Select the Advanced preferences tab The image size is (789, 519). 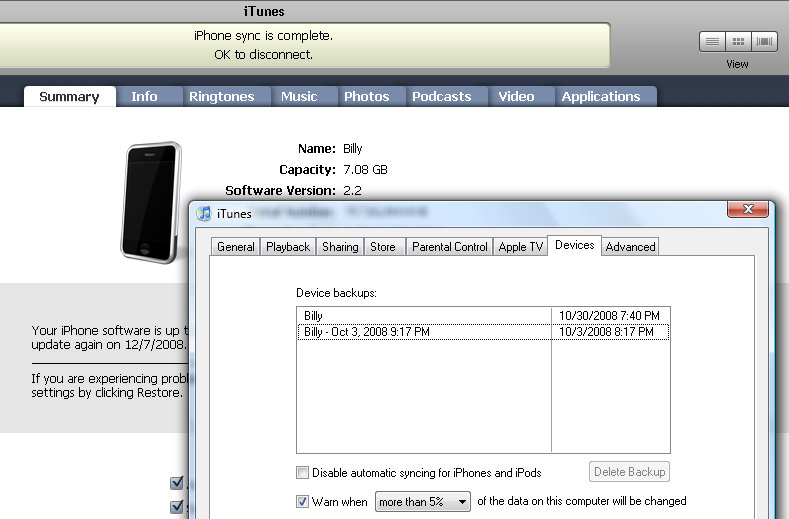click(x=630, y=247)
